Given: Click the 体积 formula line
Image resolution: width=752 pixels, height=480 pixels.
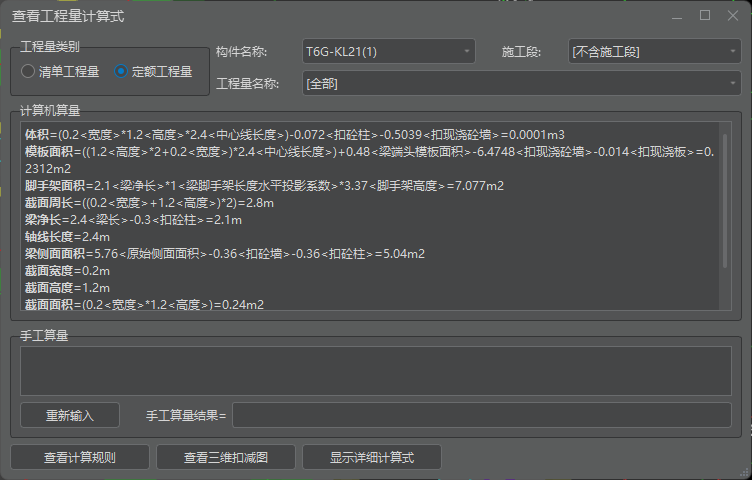Looking at the screenshot, I should pyautogui.click(x=295, y=135).
